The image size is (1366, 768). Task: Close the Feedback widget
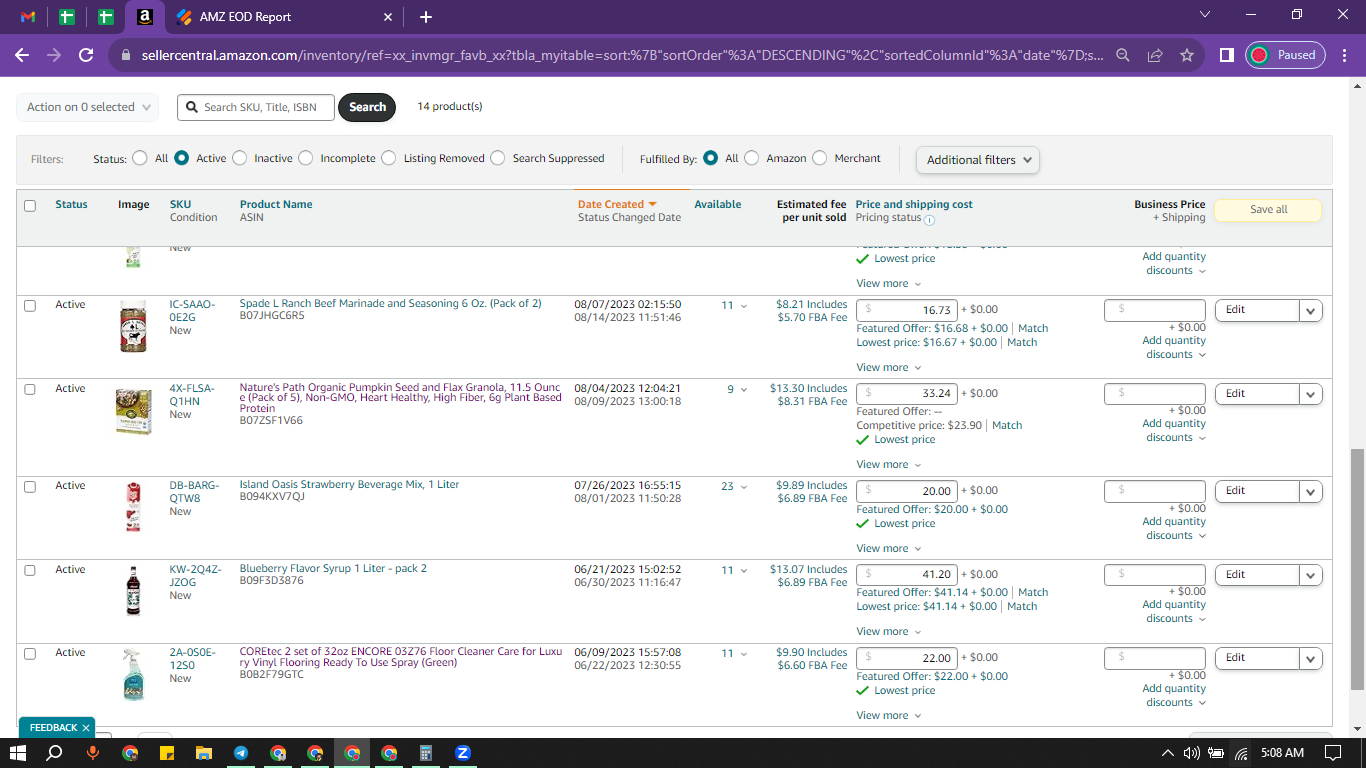(86, 728)
